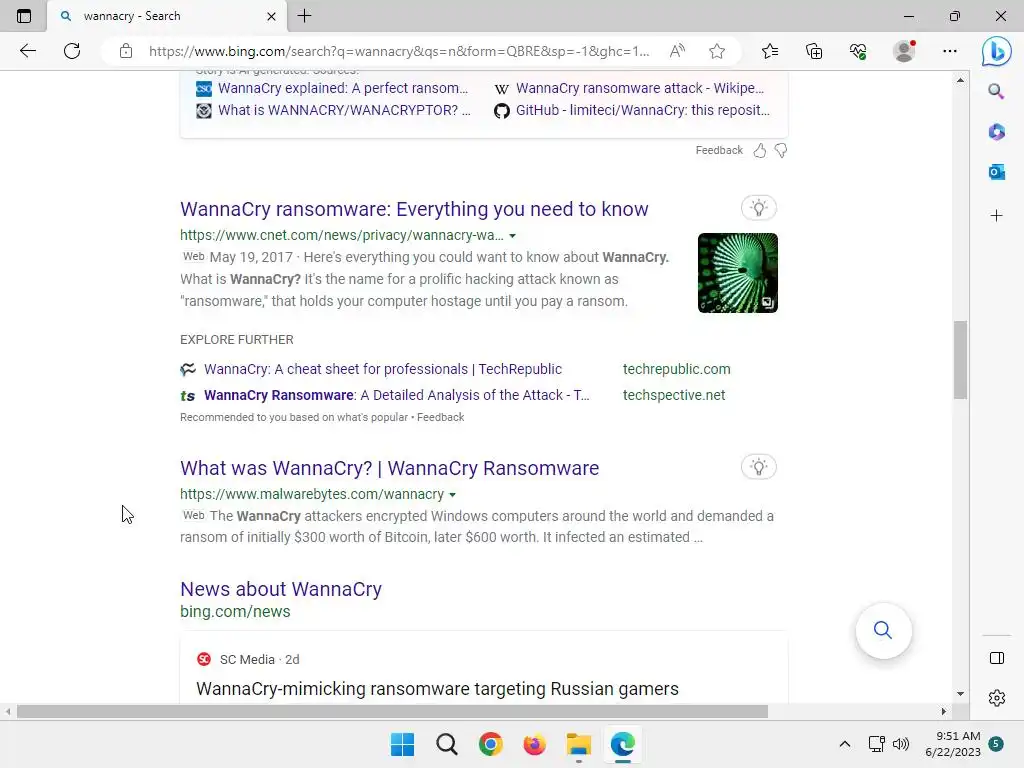Image resolution: width=1024 pixels, height=768 pixels.
Task: Open the CNET result thumbnail image
Action: [x=737, y=273]
